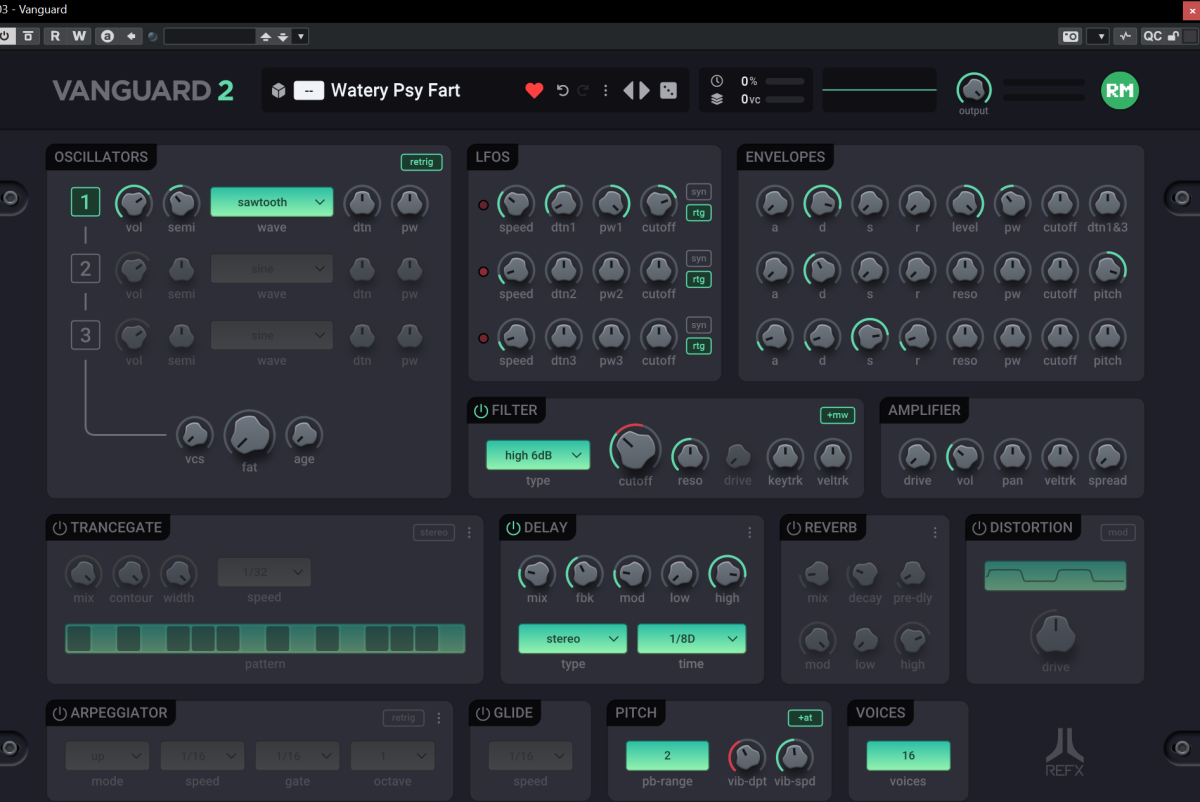Click the voices layers indicator icon

point(717,99)
